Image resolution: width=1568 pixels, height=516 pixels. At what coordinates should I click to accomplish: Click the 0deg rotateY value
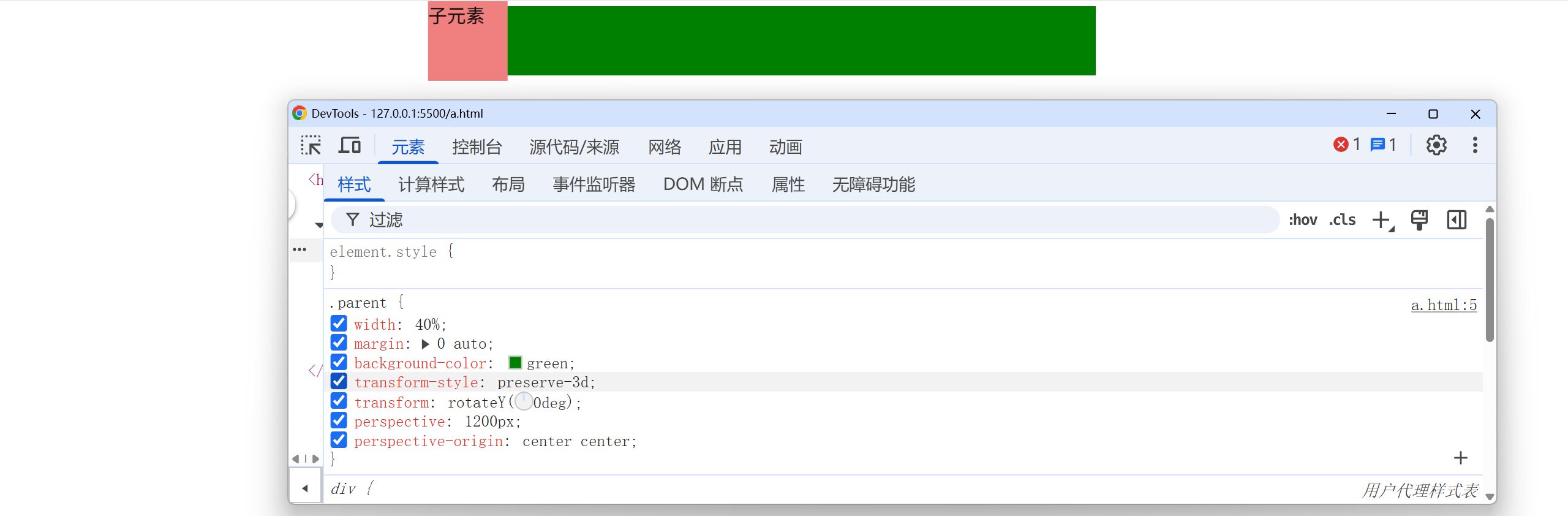tap(549, 403)
